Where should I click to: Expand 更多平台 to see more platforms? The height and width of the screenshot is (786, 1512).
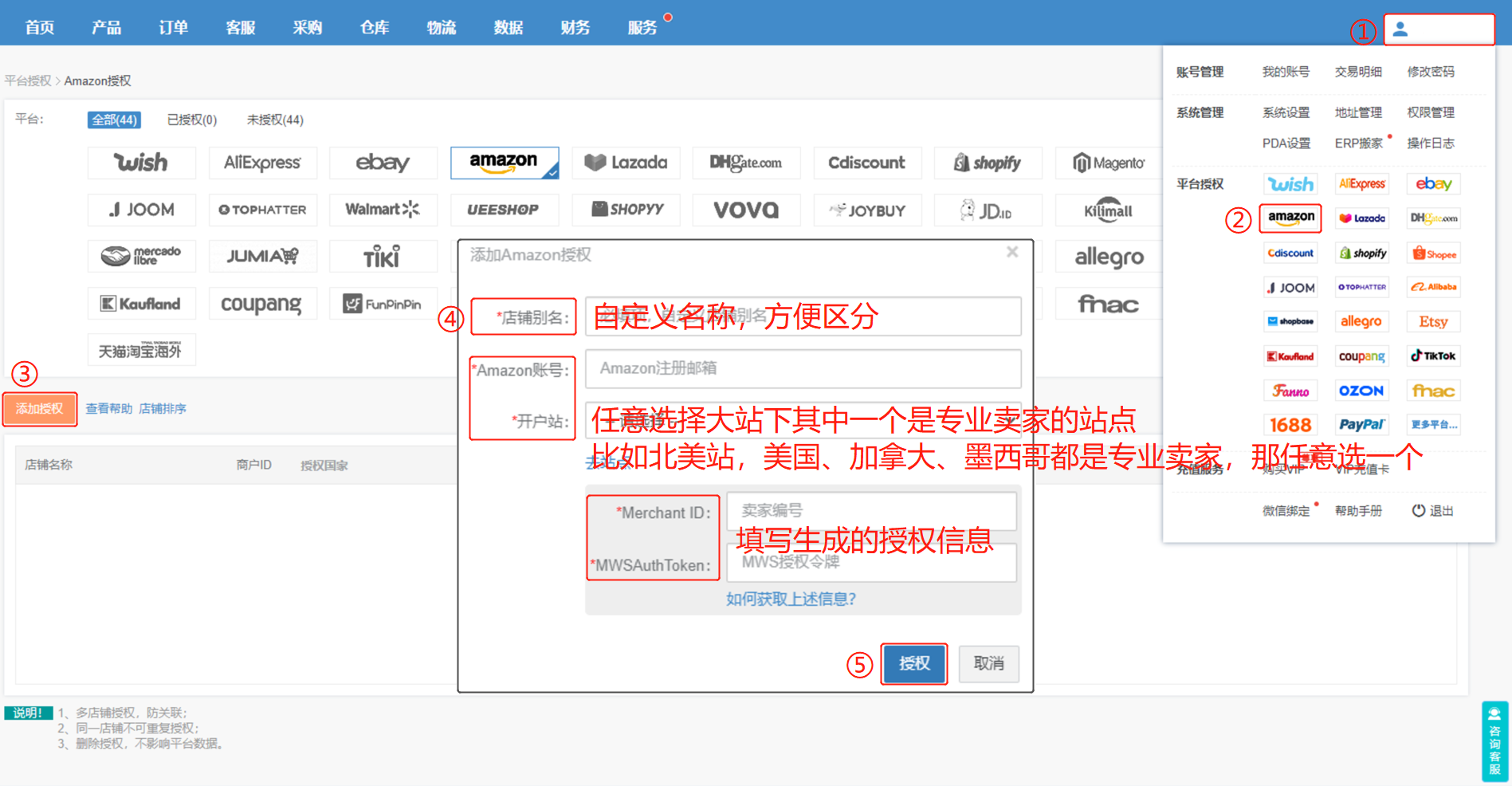(1433, 424)
